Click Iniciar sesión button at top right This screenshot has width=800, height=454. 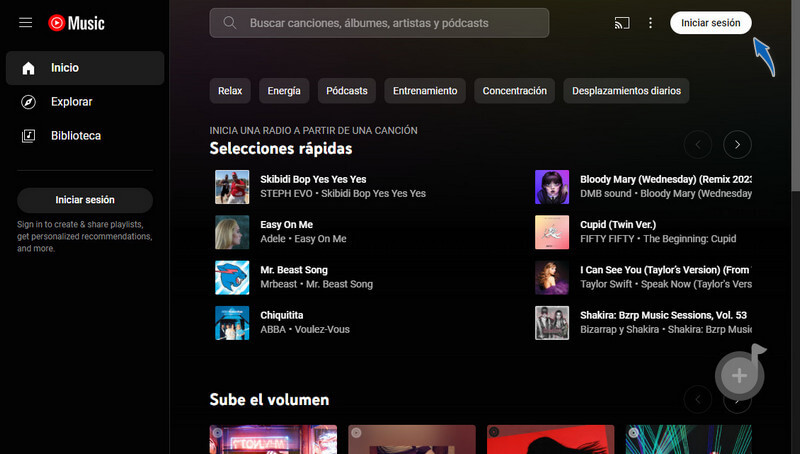pyautogui.click(x=711, y=23)
